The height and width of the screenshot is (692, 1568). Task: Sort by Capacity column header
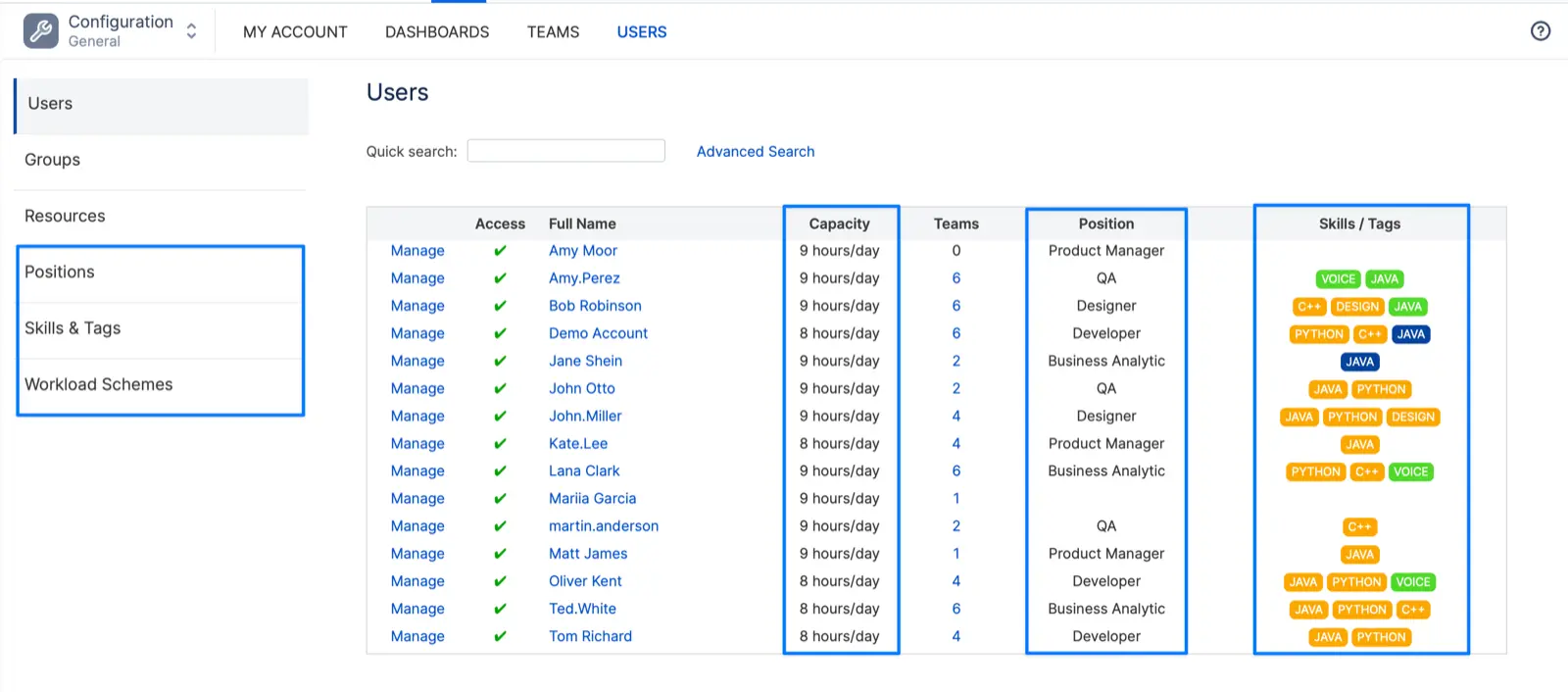point(839,223)
